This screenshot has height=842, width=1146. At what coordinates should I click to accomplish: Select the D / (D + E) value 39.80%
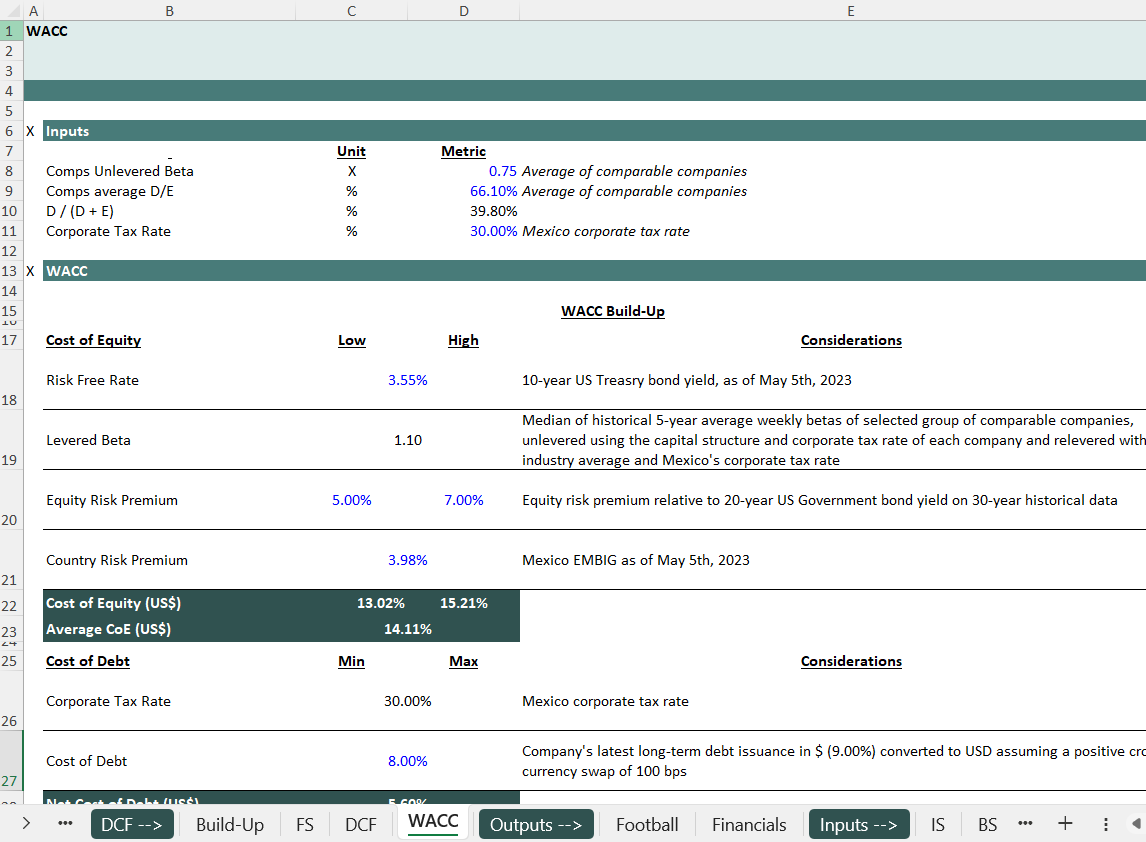point(493,211)
